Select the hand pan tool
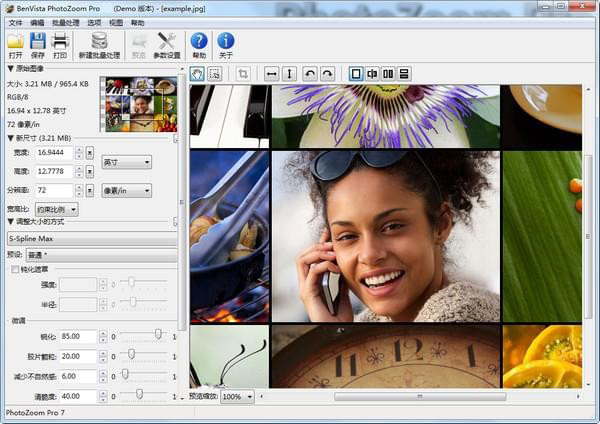The width and height of the screenshot is (600, 424). [197, 74]
